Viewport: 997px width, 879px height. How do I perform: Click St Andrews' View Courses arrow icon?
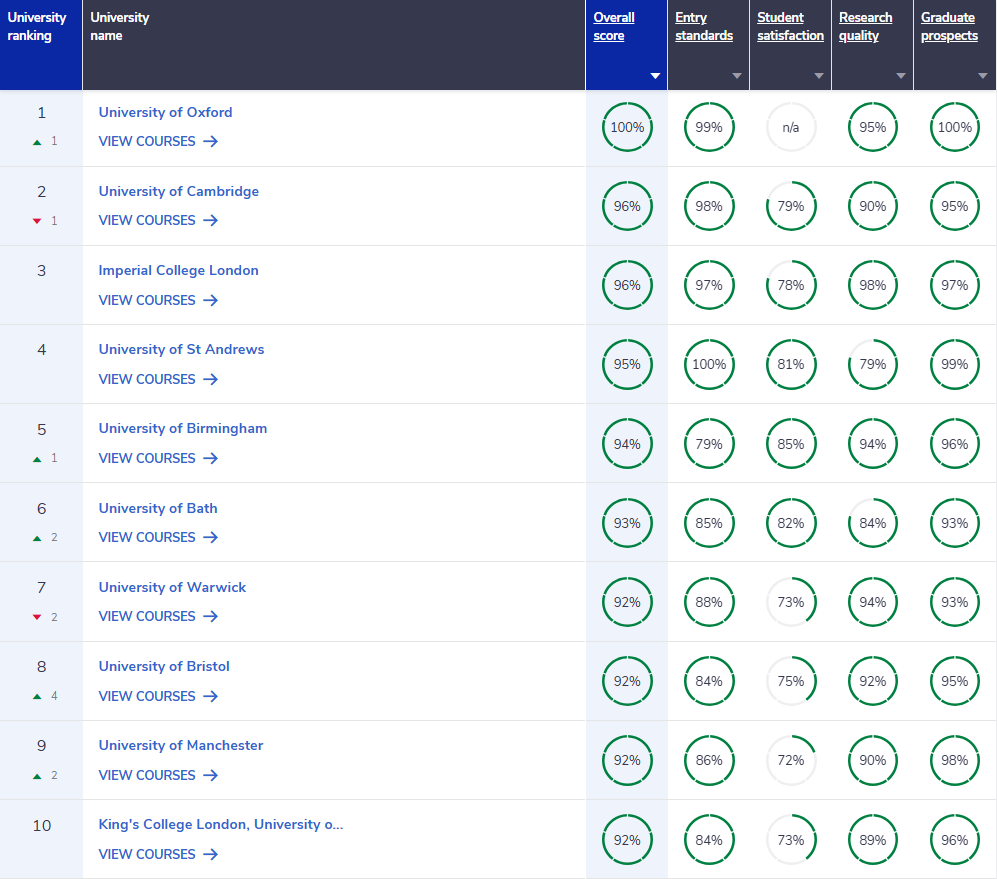pyautogui.click(x=210, y=379)
